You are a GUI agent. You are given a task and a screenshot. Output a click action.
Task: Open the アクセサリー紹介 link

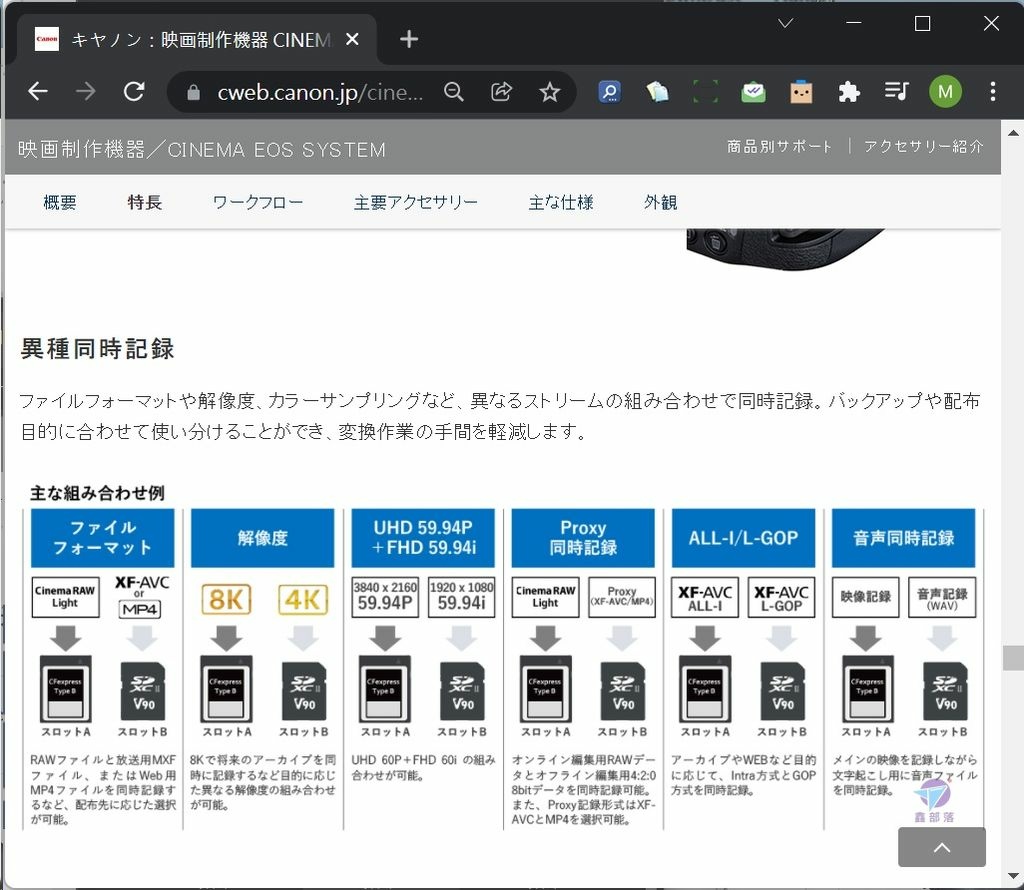click(x=923, y=146)
